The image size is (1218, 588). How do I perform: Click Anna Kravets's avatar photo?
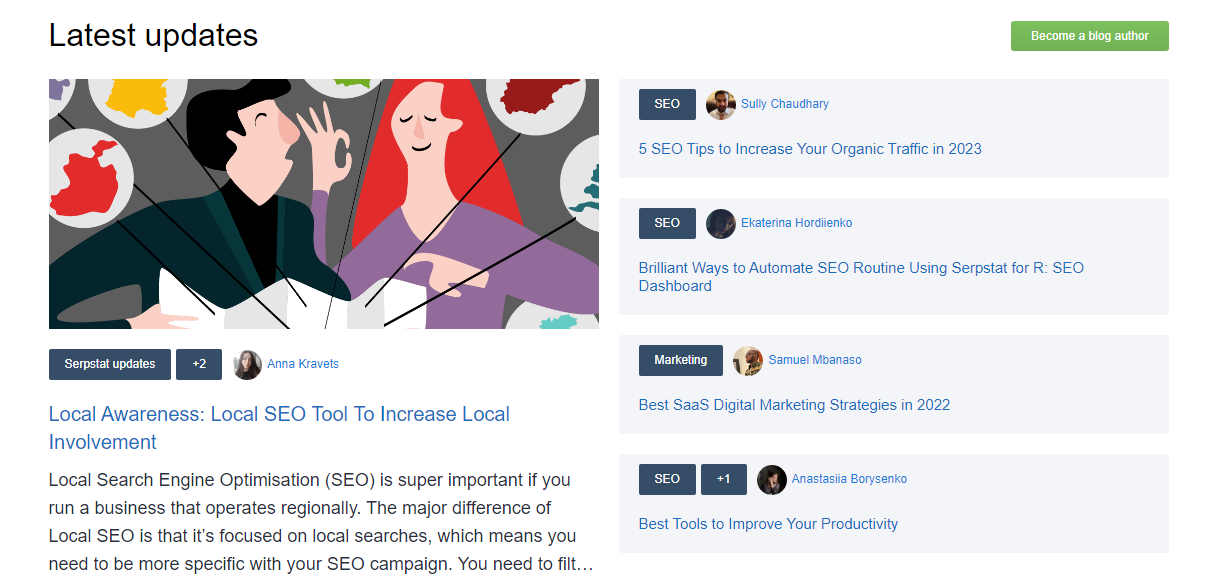(248, 364)
